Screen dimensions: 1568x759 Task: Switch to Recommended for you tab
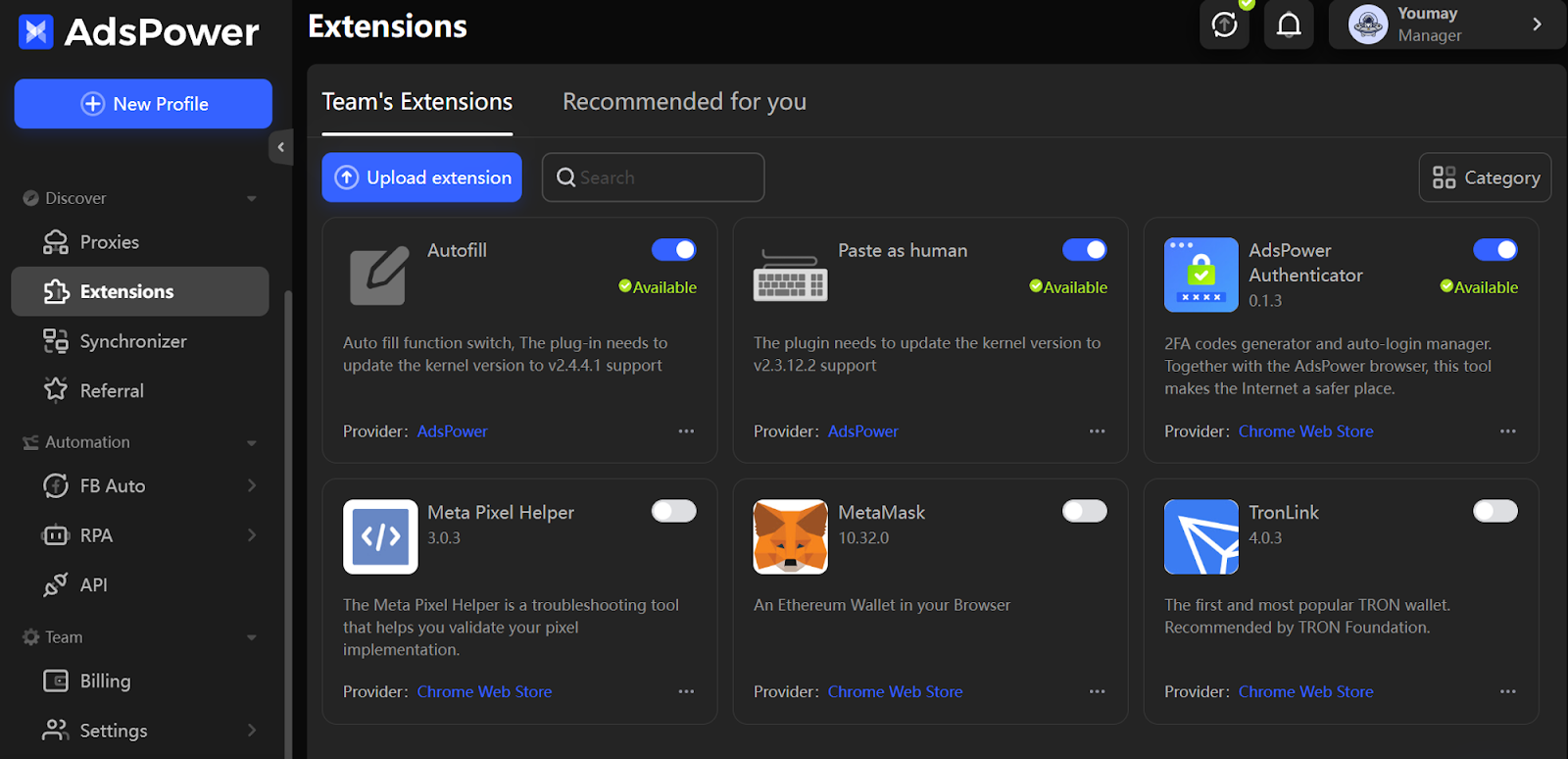(x=684, y=102)
